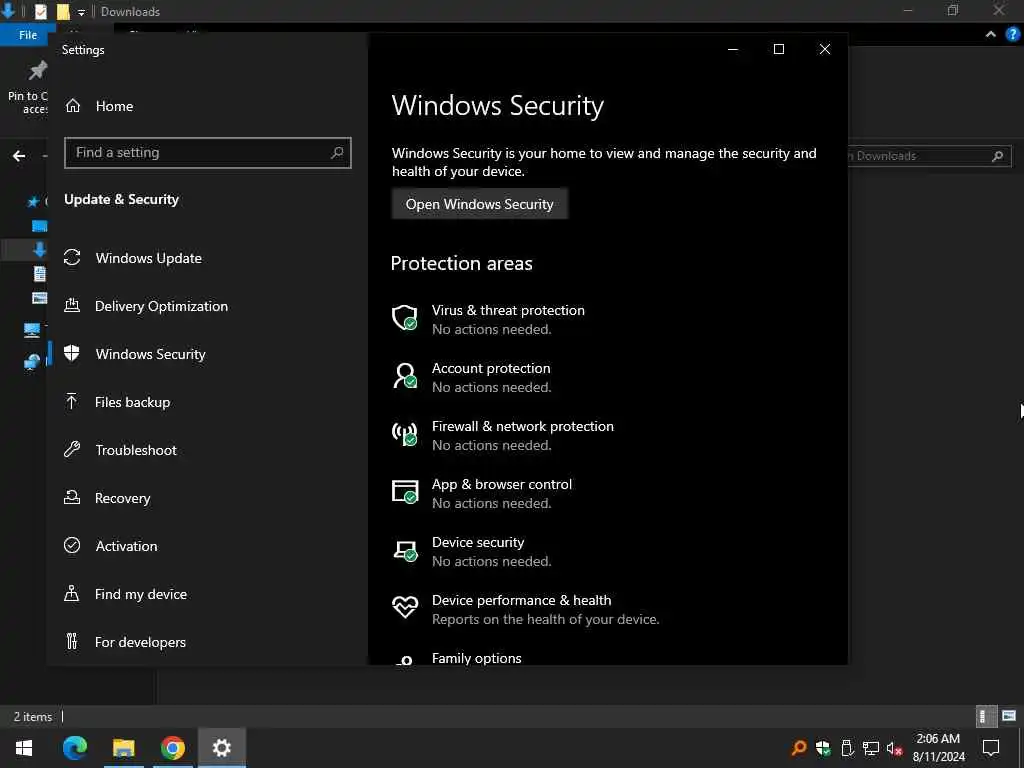The height and width of the screenshot is (768, 1024).
Task: Click the Open Windows Security button
Action: [x=479, y=204]
